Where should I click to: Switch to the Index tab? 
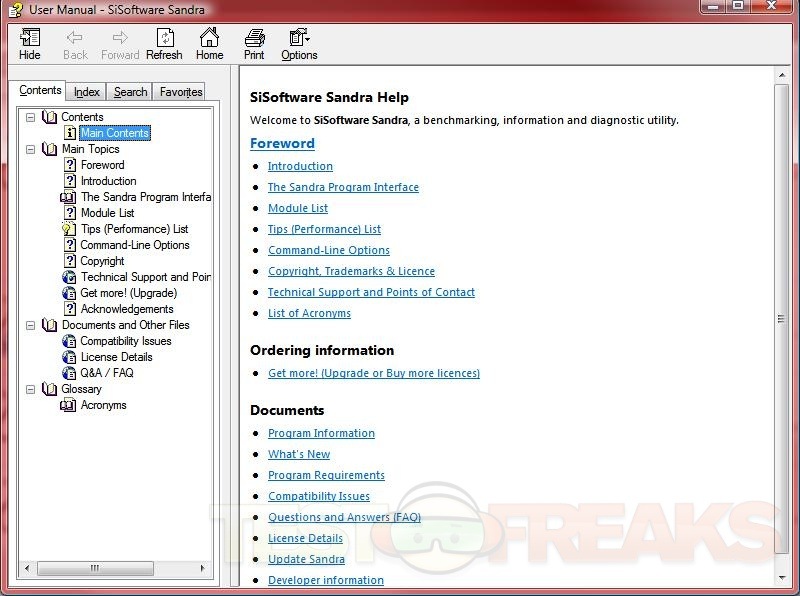pyautogui.click(x=87, y=92)
